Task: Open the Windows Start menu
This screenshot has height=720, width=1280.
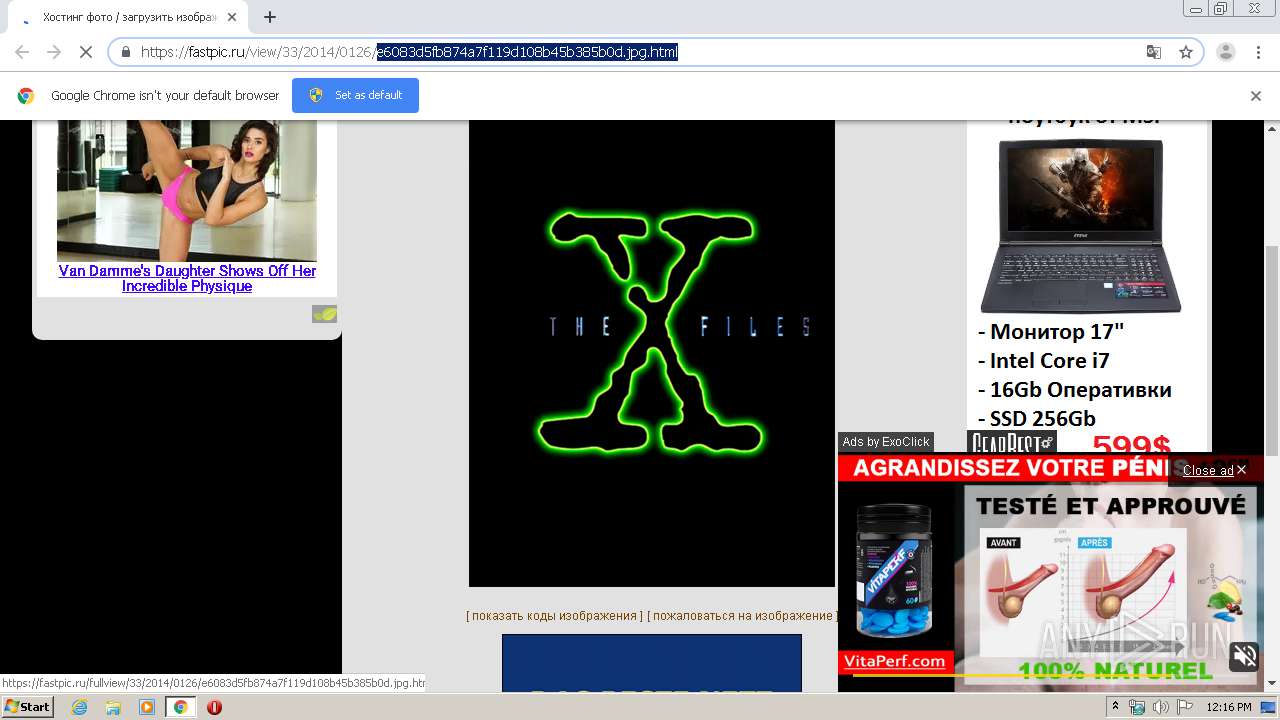Action: coord(27,706)
